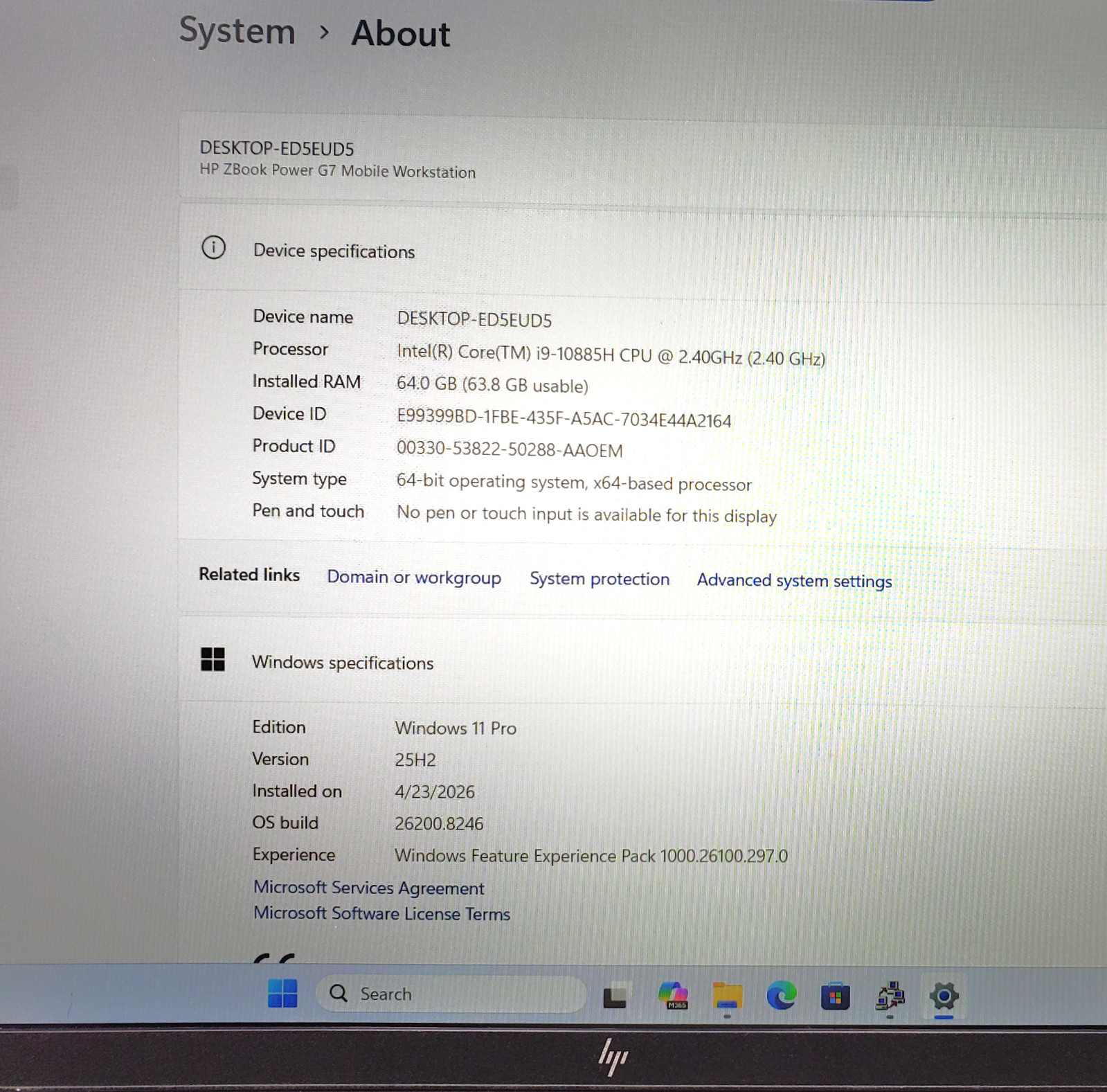Image resolution: width=1107 pixels, height=1092 pixels.
Task: Open the Domain or workgroup link
Action: 414,578
